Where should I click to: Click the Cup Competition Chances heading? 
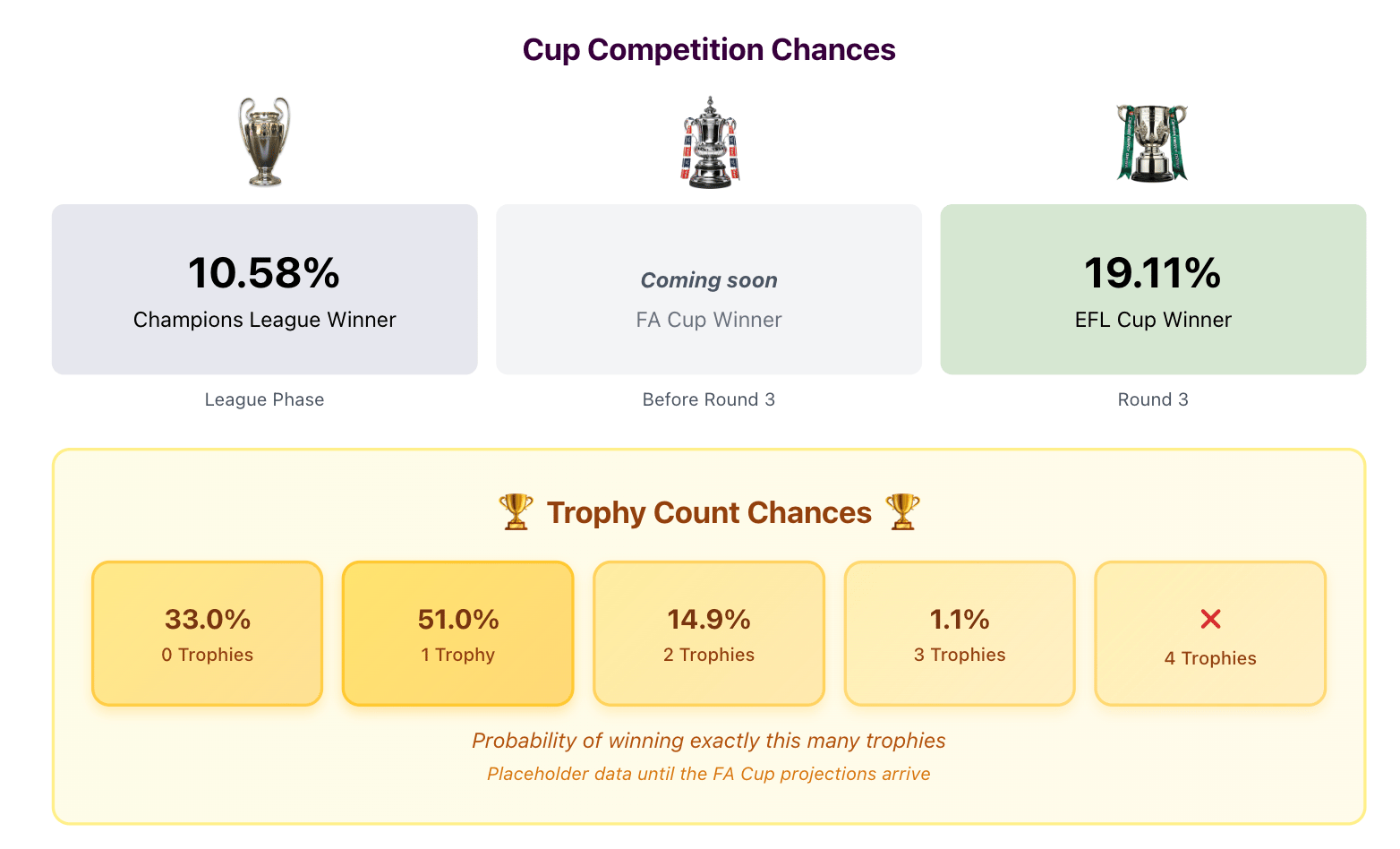point(709,50)
